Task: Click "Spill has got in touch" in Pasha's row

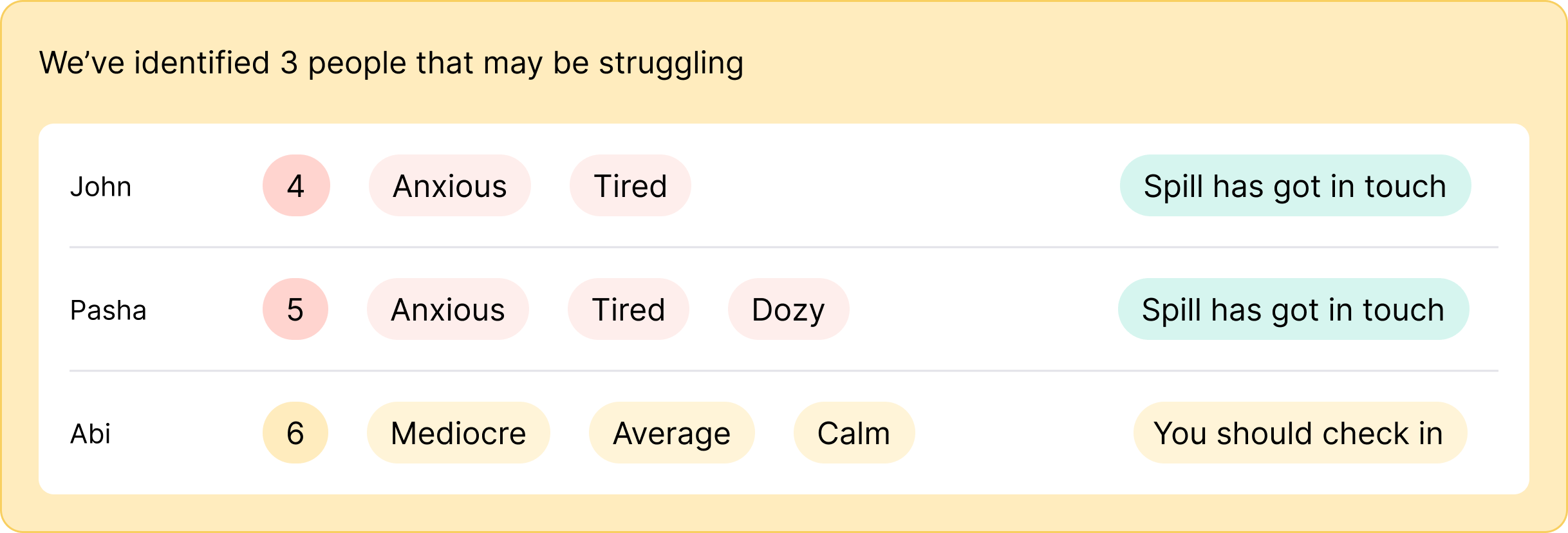Action: point(1293,309)
